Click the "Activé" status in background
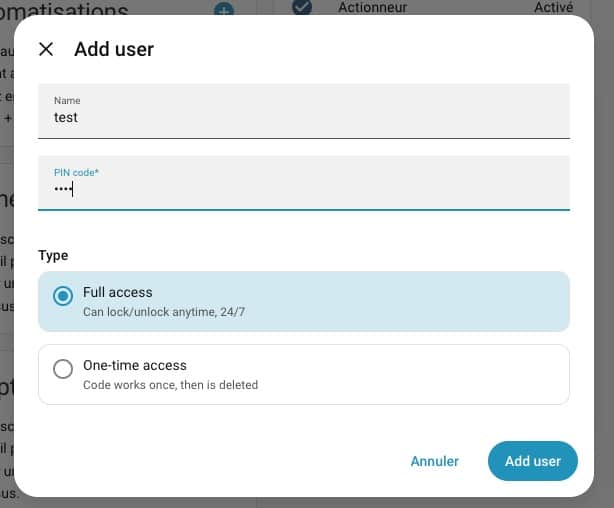The image size is (614, 508). click(x=555, y=7)
